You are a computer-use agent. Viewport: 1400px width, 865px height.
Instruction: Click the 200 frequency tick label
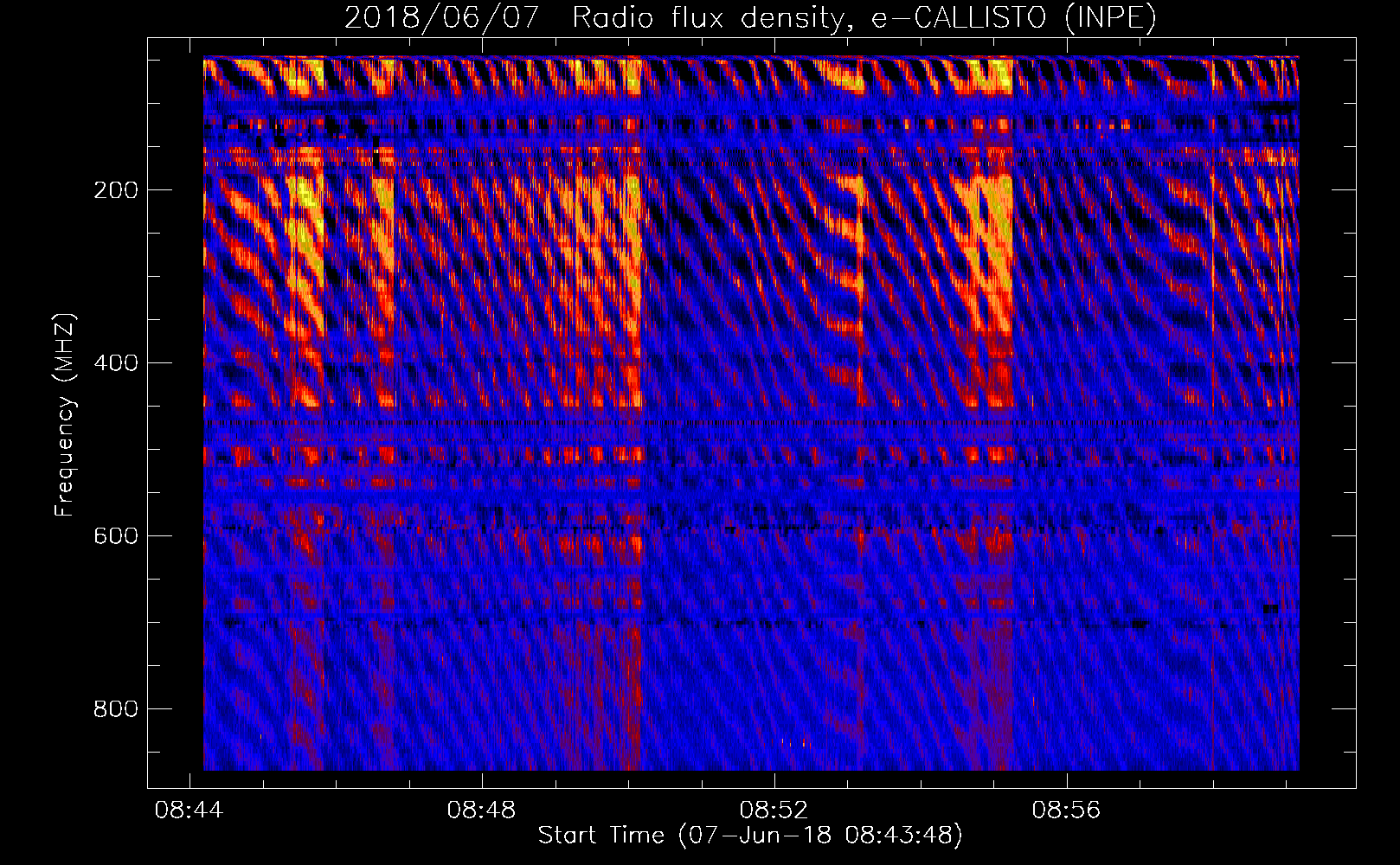pyautogui.click(x=116, y=190)
